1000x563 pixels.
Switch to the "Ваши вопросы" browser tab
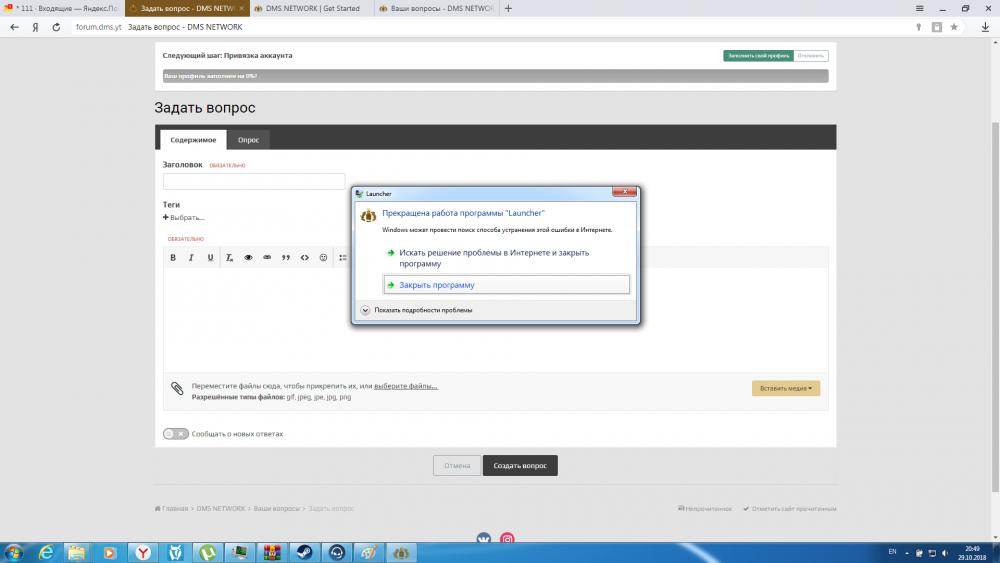click(439, 8)
